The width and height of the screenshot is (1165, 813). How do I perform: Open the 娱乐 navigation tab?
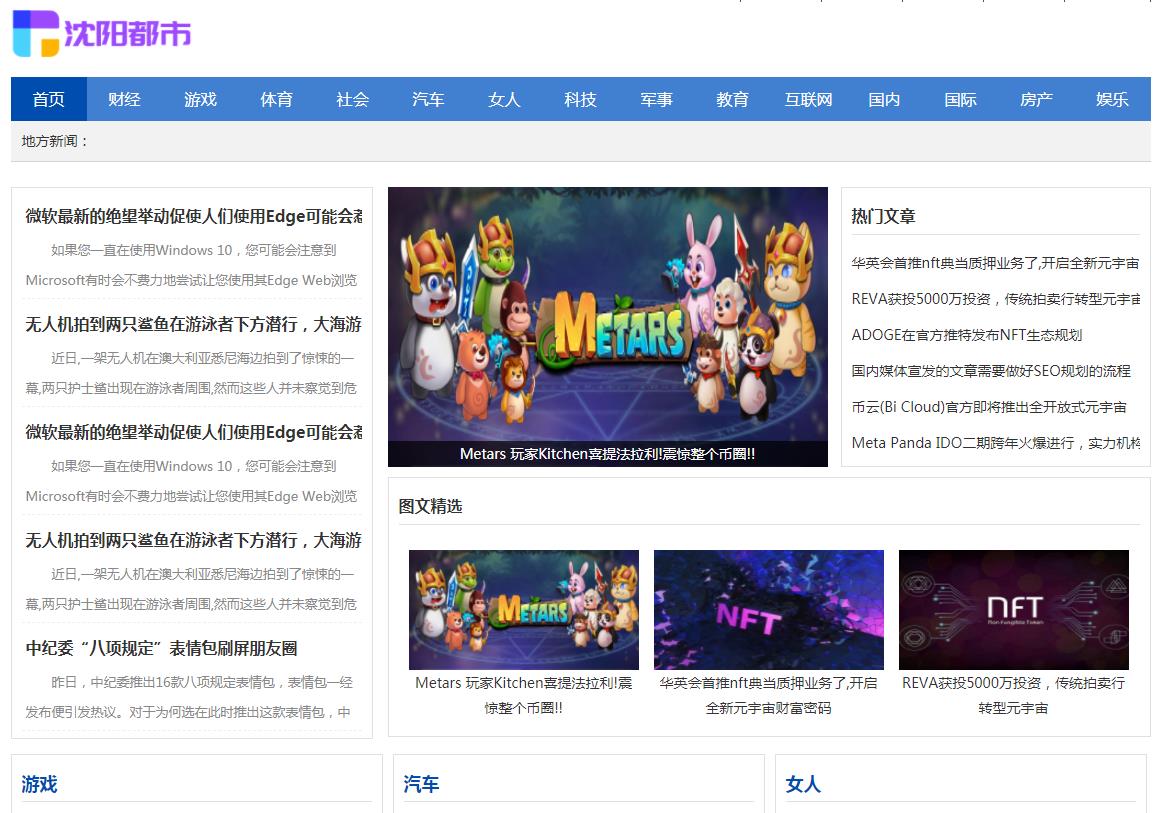point(1112,99)
